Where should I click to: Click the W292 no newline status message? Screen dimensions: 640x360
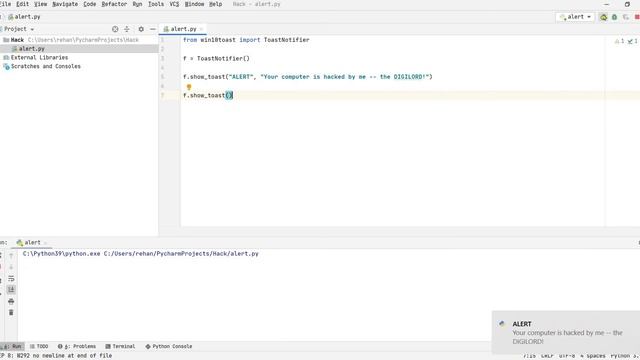pyautogui.click(x=56, y=356)
